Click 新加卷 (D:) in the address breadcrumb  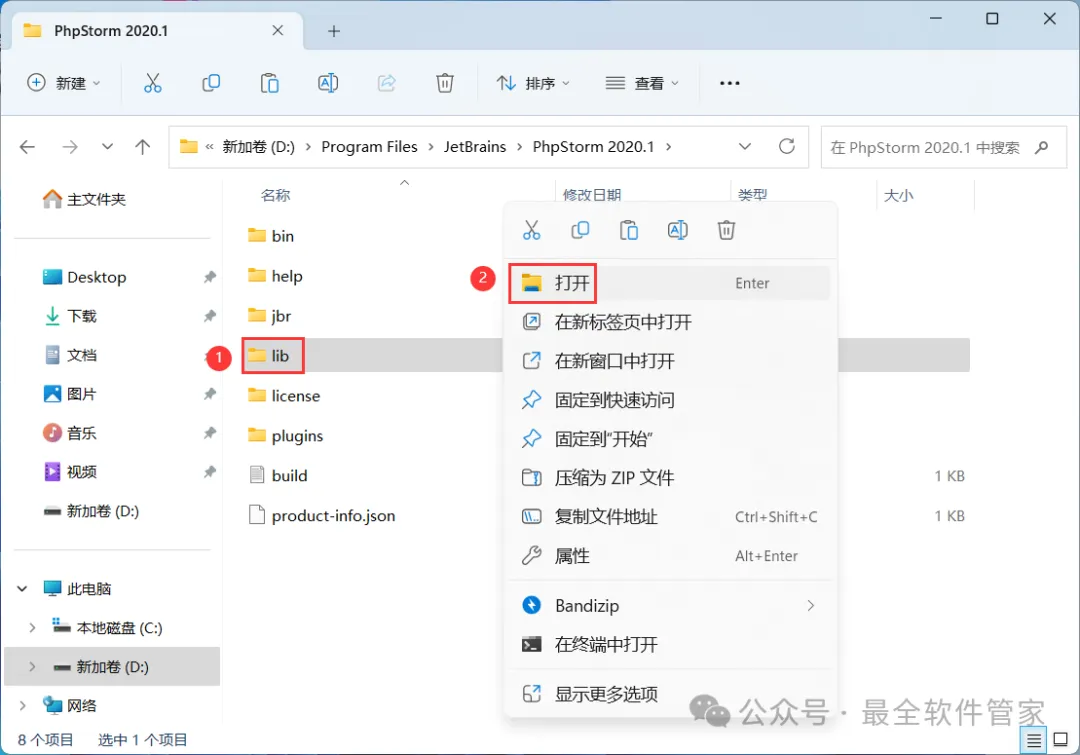coord(258,147)
